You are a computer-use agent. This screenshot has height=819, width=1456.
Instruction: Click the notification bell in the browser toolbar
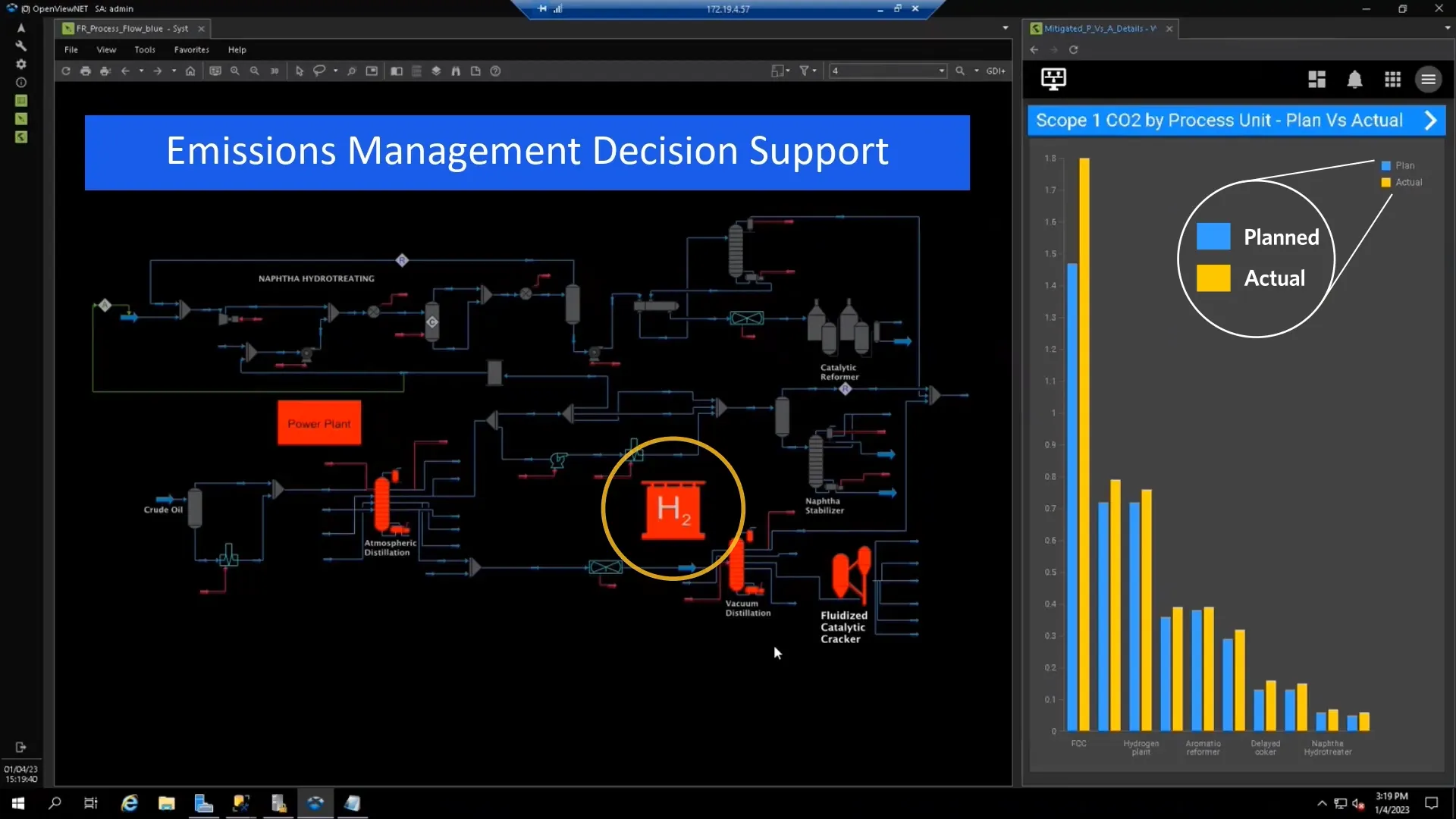click(x=1355, y=79)
